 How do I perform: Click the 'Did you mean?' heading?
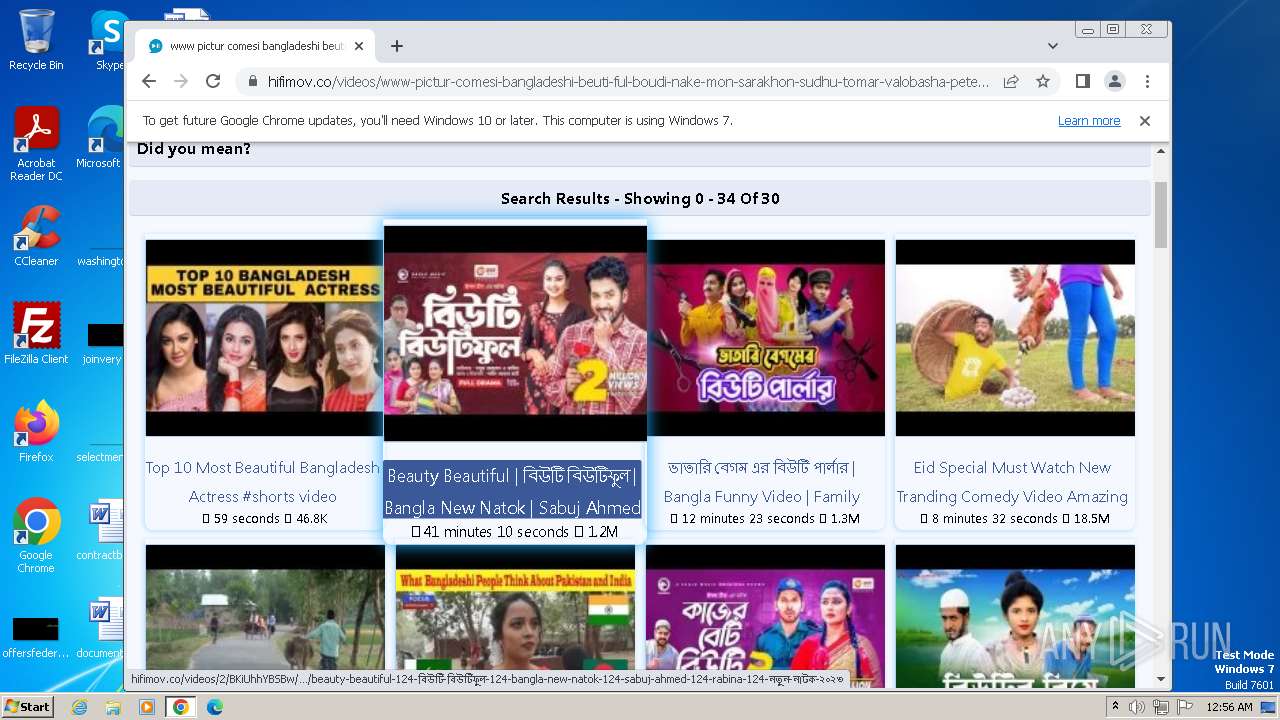click(x=194, y=149)
